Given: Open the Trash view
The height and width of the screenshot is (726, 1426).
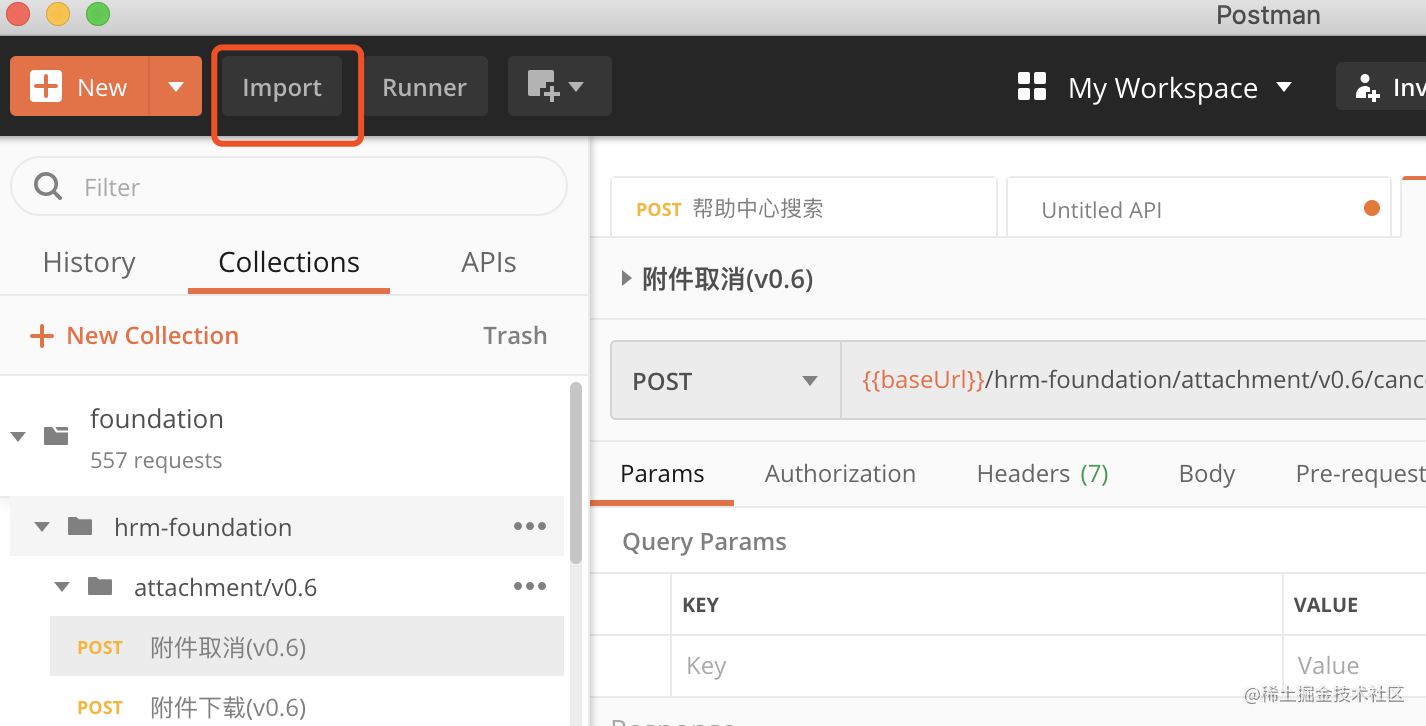Looking at the screenshot, I should (x=514, y=335).
